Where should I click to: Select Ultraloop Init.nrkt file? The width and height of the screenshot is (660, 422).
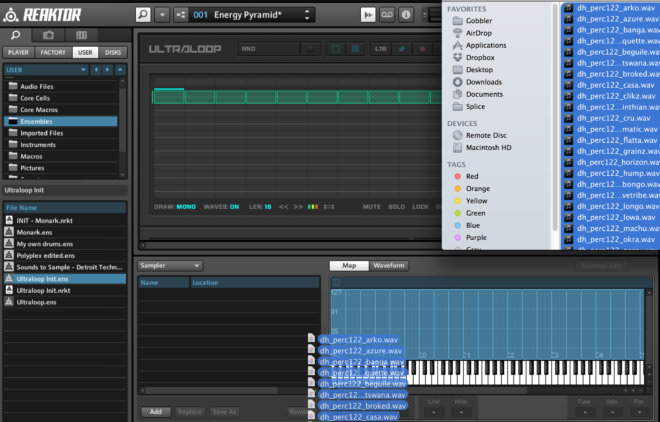click(x=65, y=290)
